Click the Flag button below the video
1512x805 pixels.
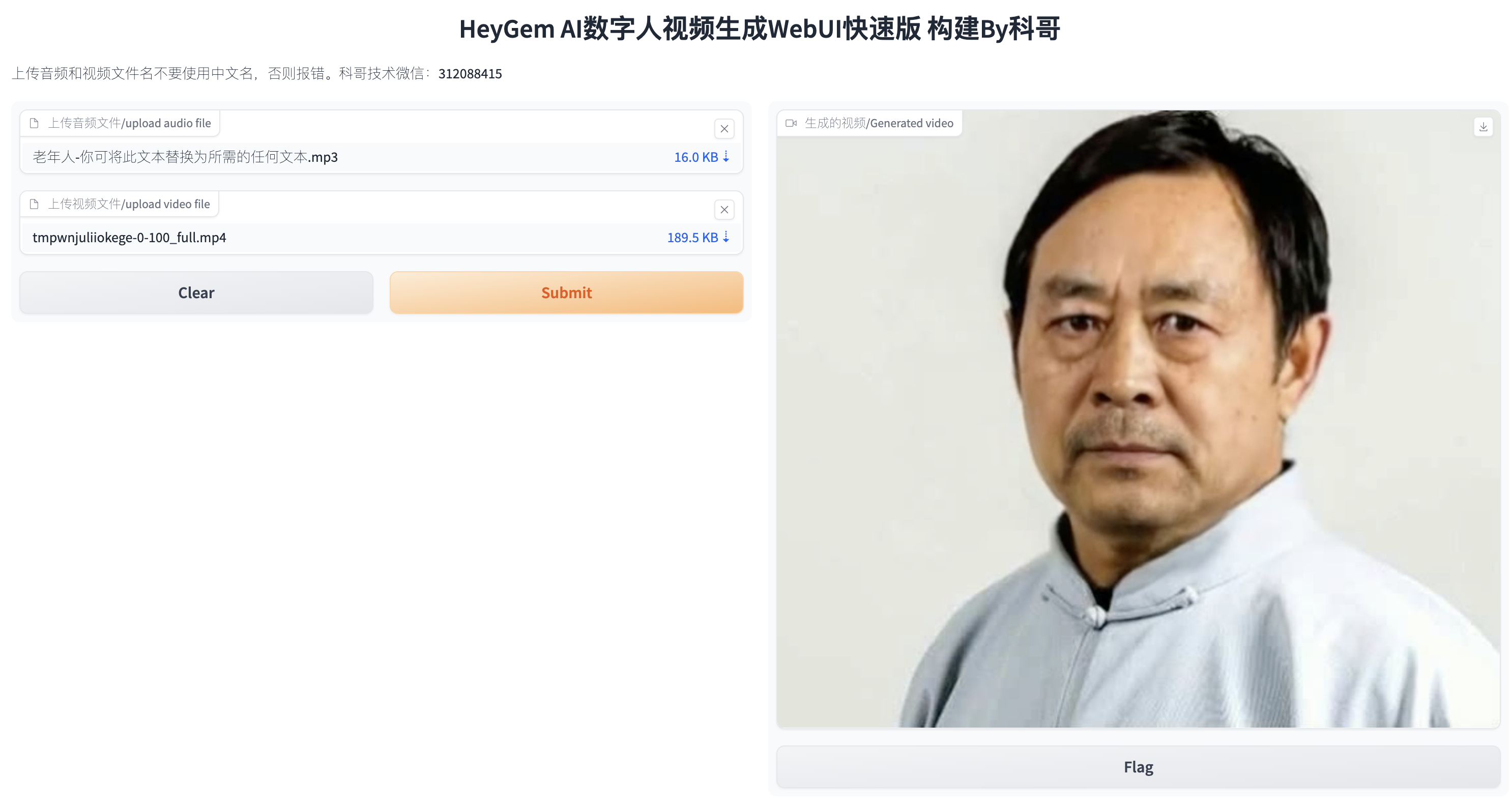point(1138,767)
